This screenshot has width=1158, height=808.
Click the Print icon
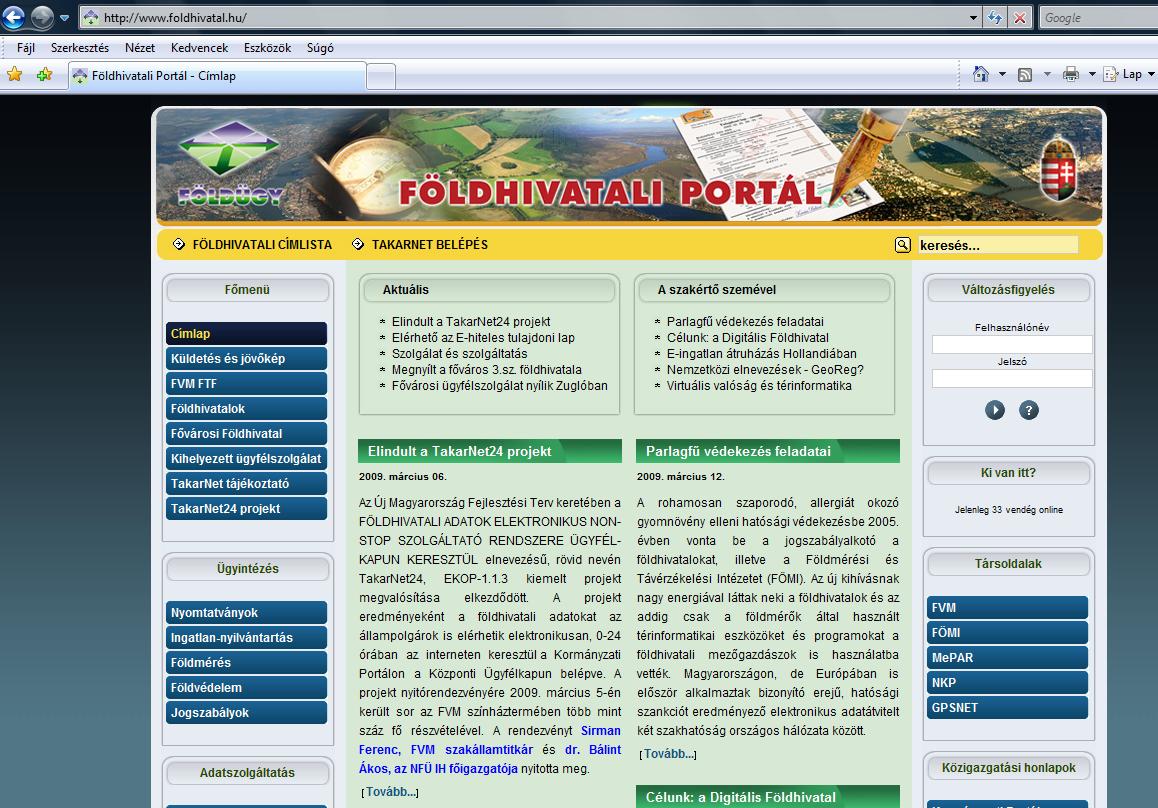click(x=1071, y=74)
